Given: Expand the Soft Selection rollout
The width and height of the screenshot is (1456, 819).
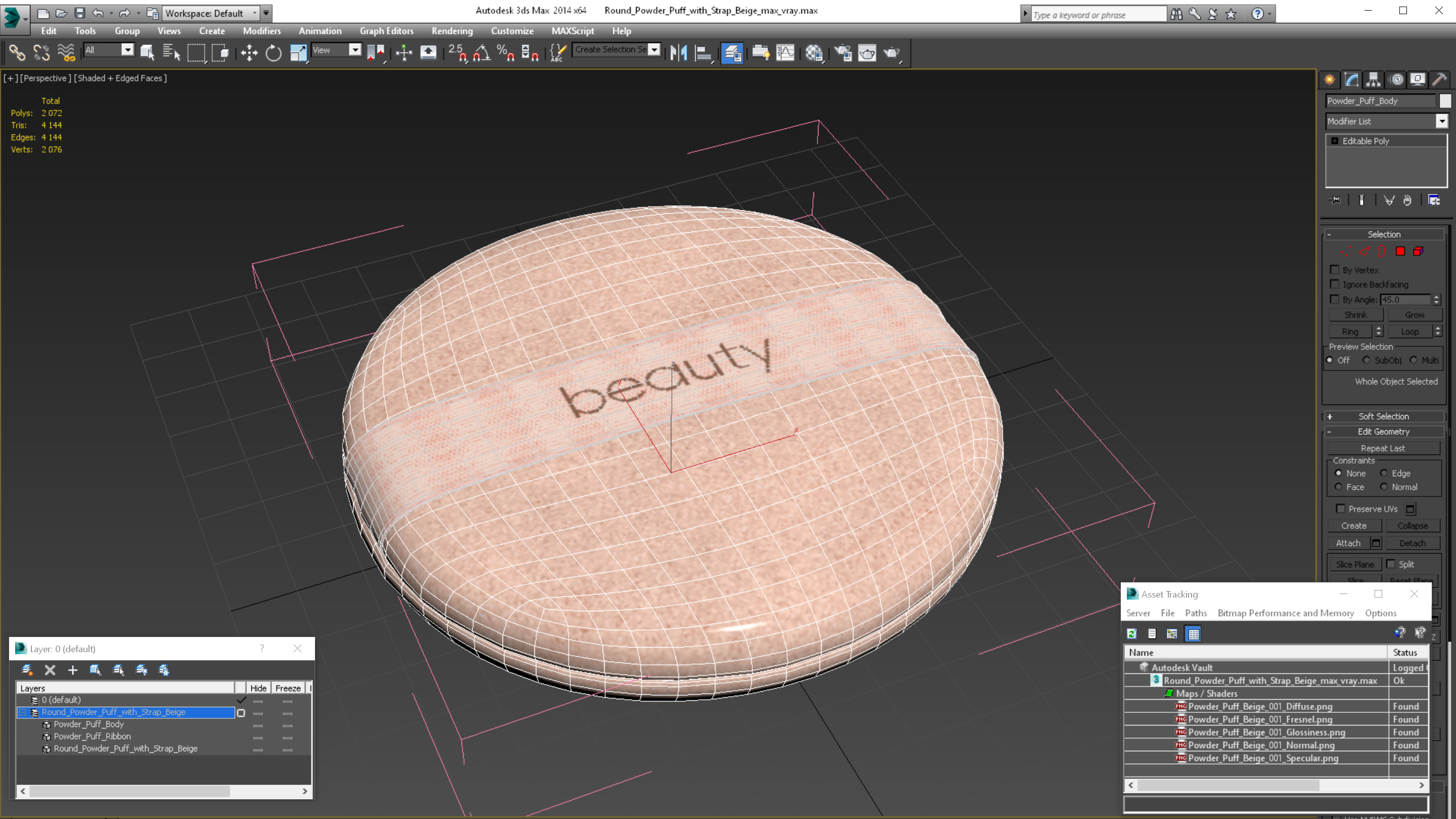Looking at the screenshot, I should [x=1384, y=417].
